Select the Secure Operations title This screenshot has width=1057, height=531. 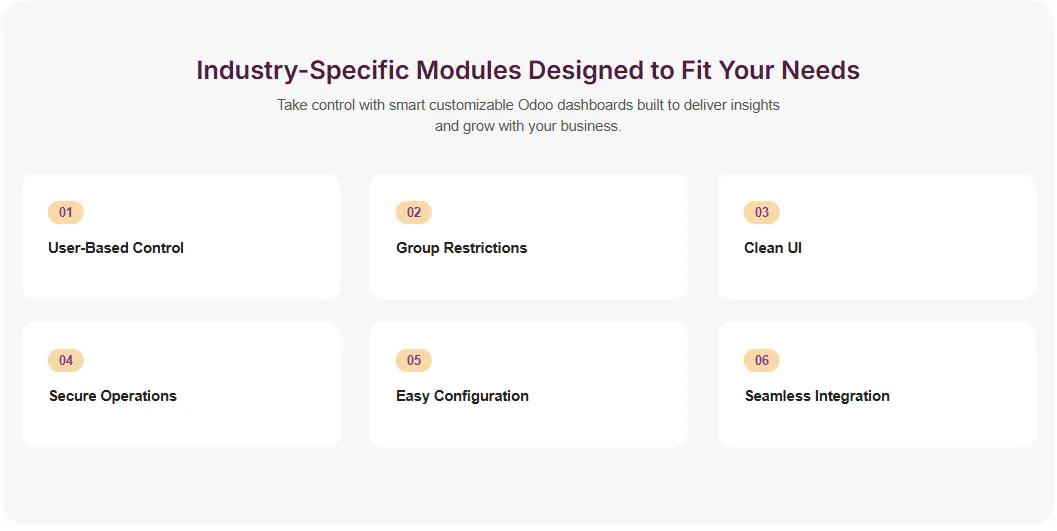coord(113,396)
